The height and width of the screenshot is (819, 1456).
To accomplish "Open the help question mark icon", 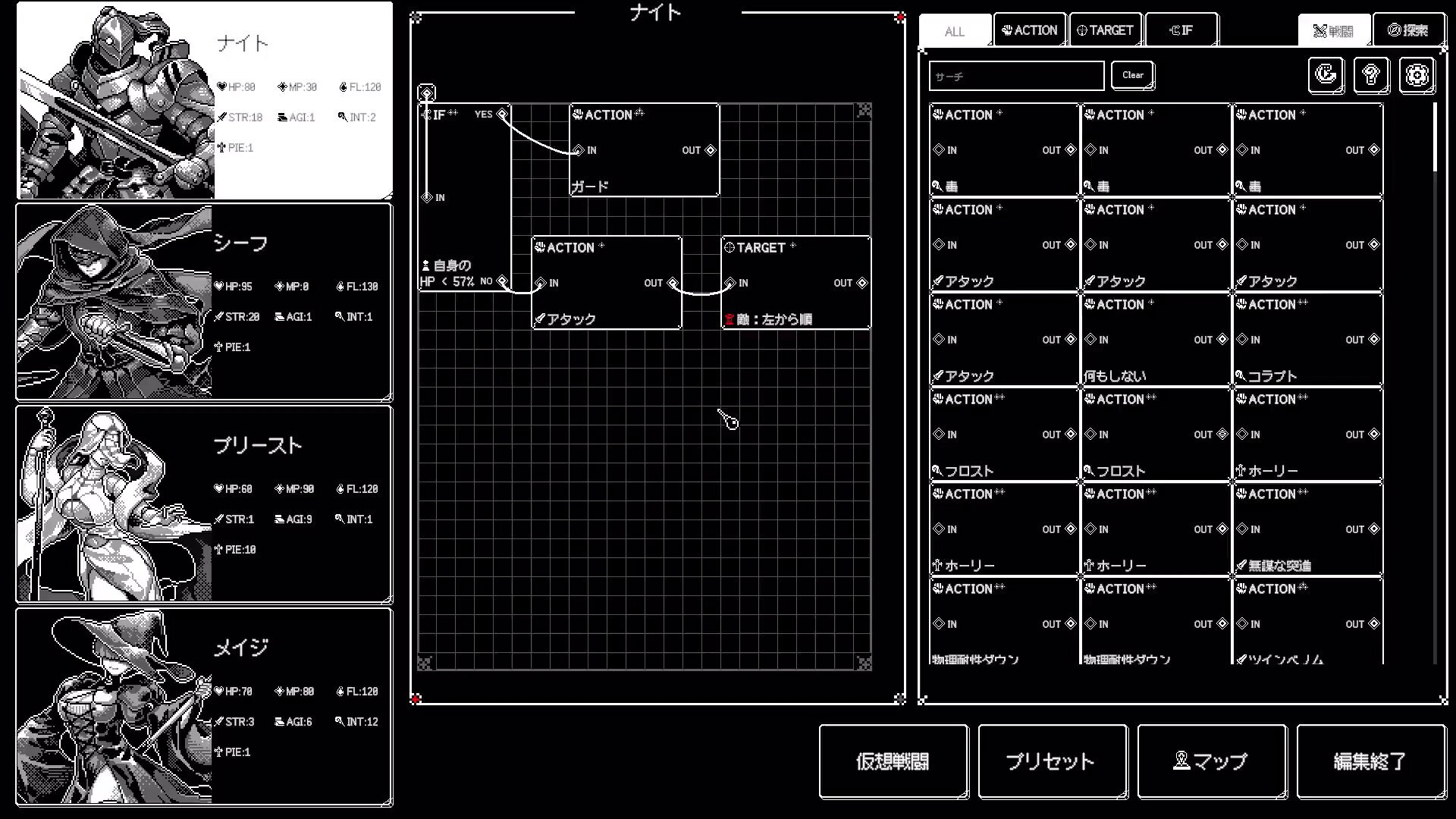I will 1370,75.
